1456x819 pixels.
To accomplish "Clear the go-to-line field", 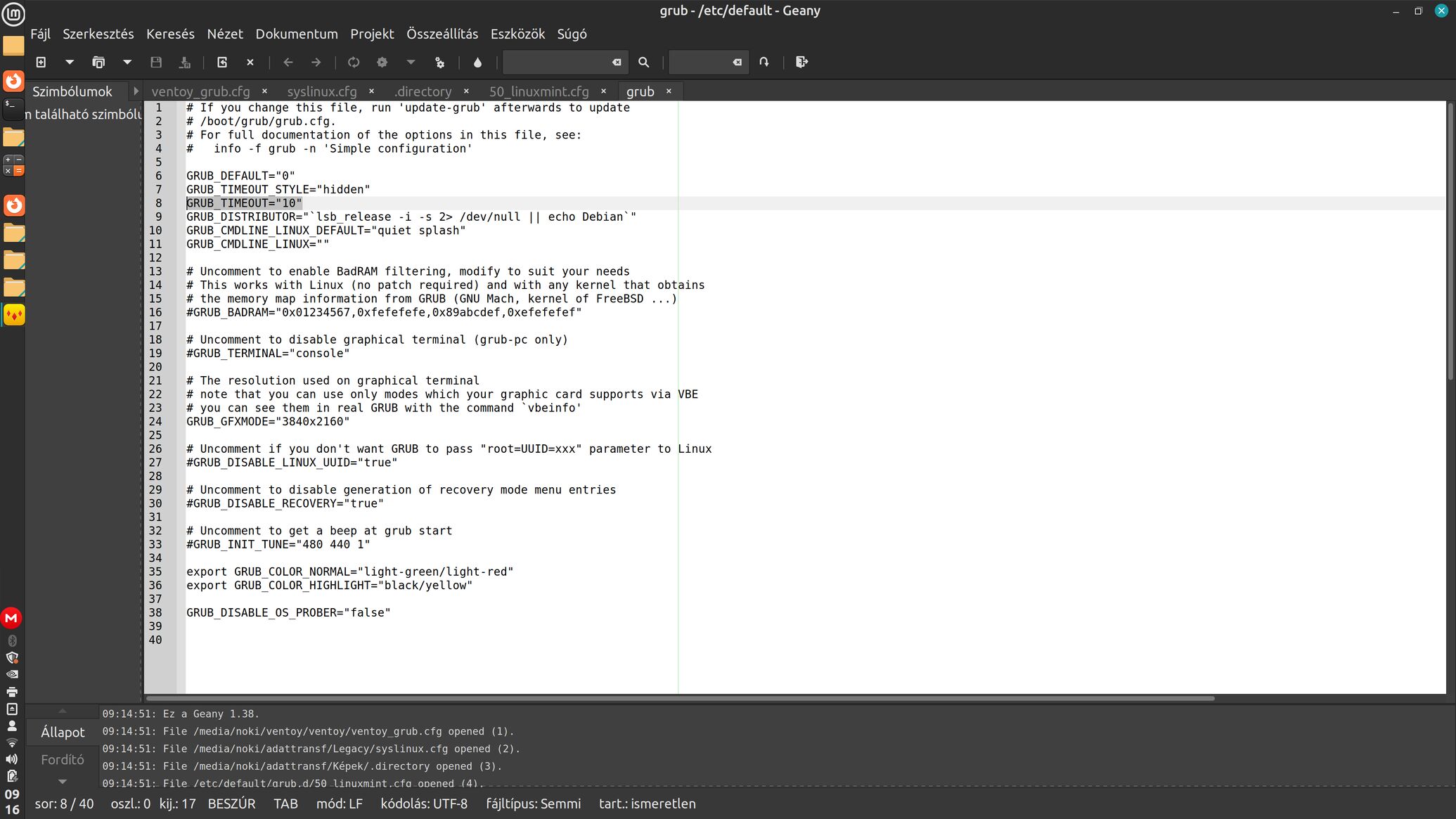I will [x=737, y=63].
